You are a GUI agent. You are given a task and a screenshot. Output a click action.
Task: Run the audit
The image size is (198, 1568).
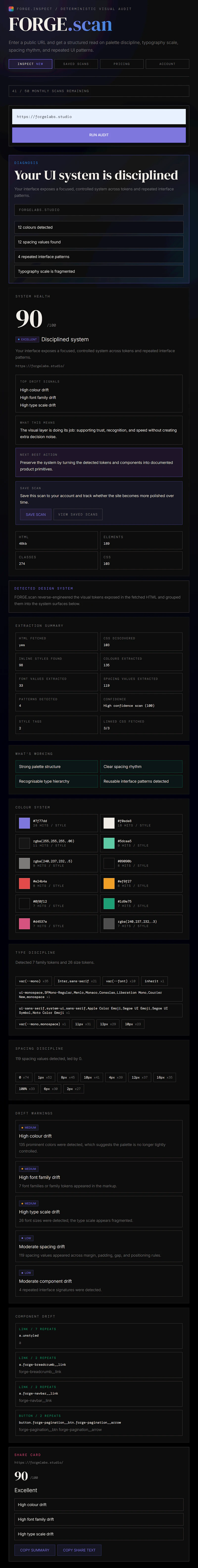(x=99, y=135)
